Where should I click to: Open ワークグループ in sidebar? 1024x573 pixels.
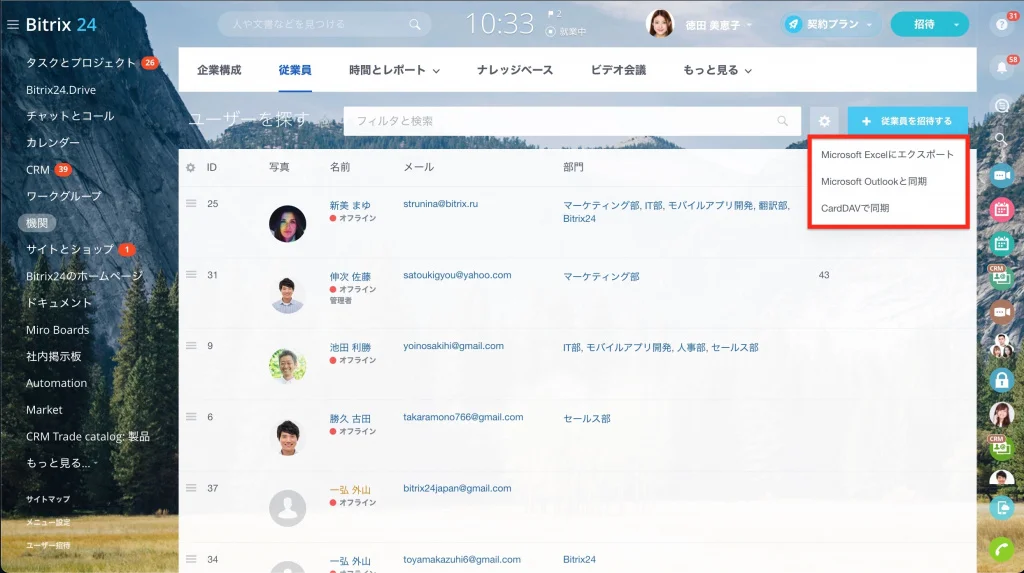pyautogui.click(x=64, y=196)
